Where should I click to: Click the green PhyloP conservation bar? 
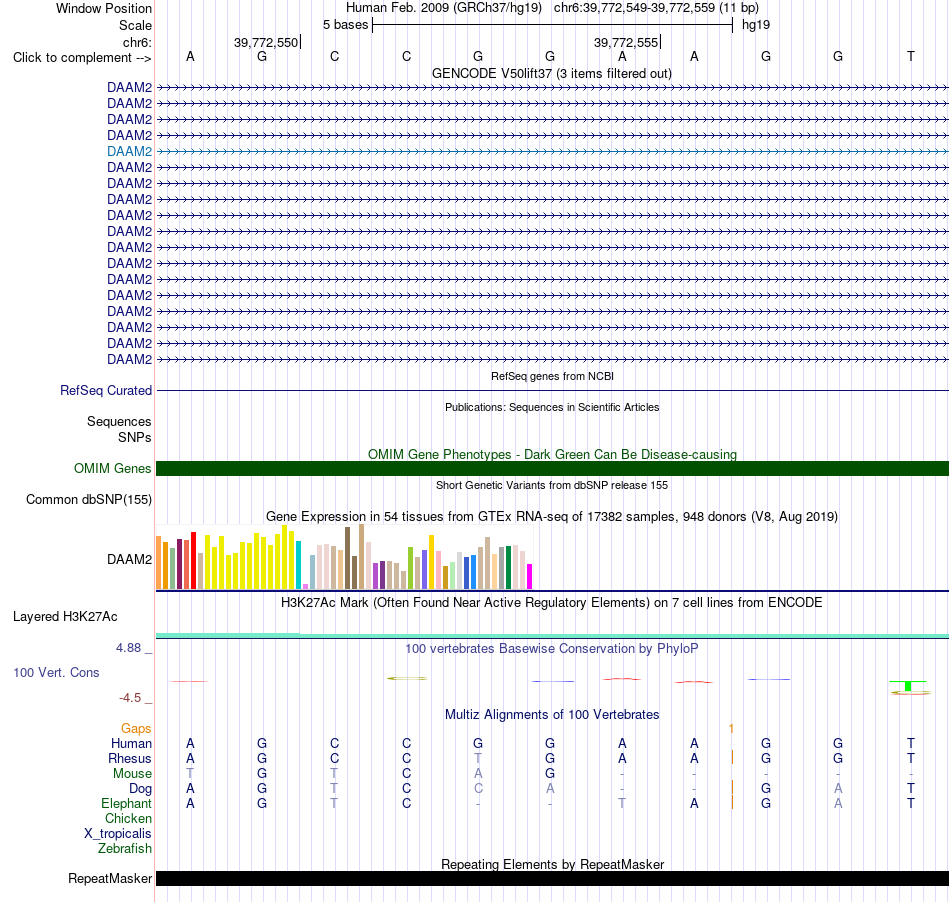pyautogui.click(x=908, y=686)
